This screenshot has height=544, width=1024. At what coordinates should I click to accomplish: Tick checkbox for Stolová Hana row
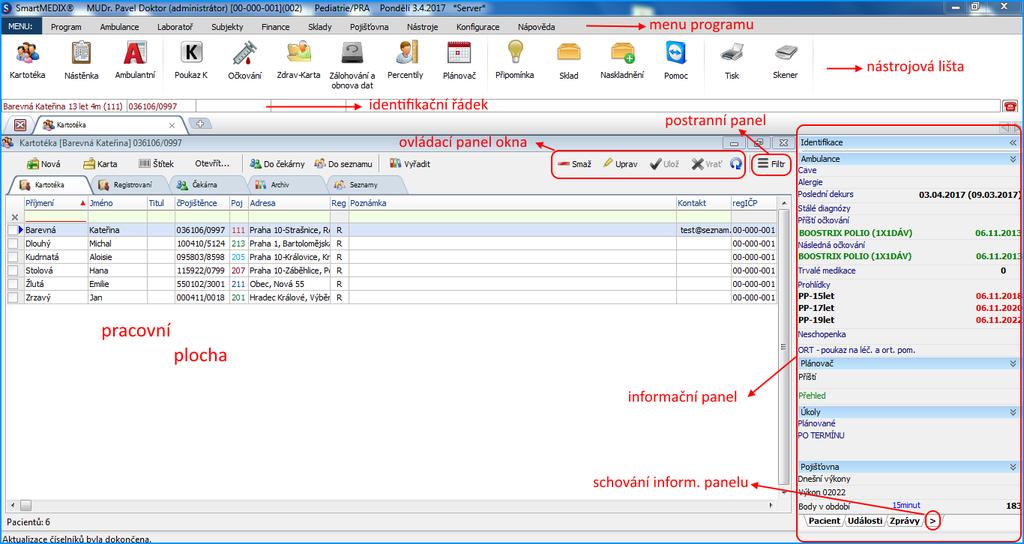[x=13, y=271]
